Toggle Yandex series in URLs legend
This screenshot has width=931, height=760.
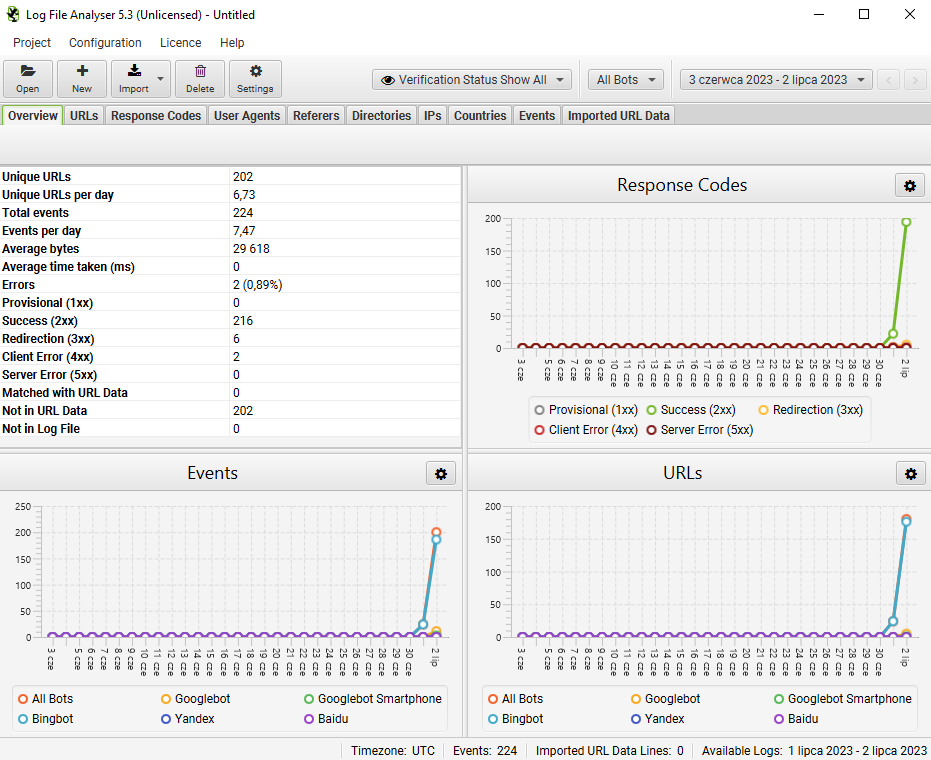657,719
